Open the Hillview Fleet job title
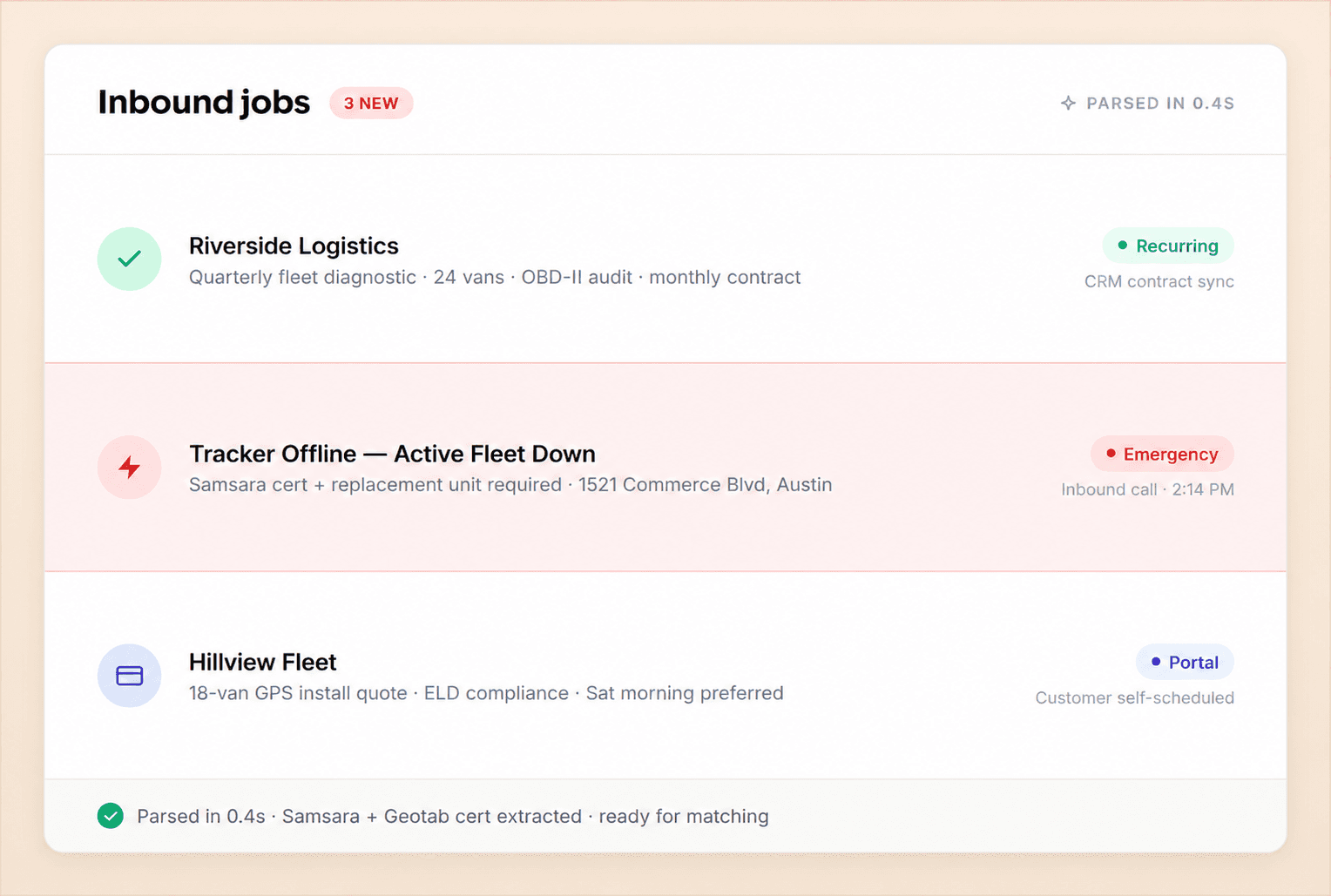The height and width of the screenshot is (896, 1331). click(x=262, y=662)
